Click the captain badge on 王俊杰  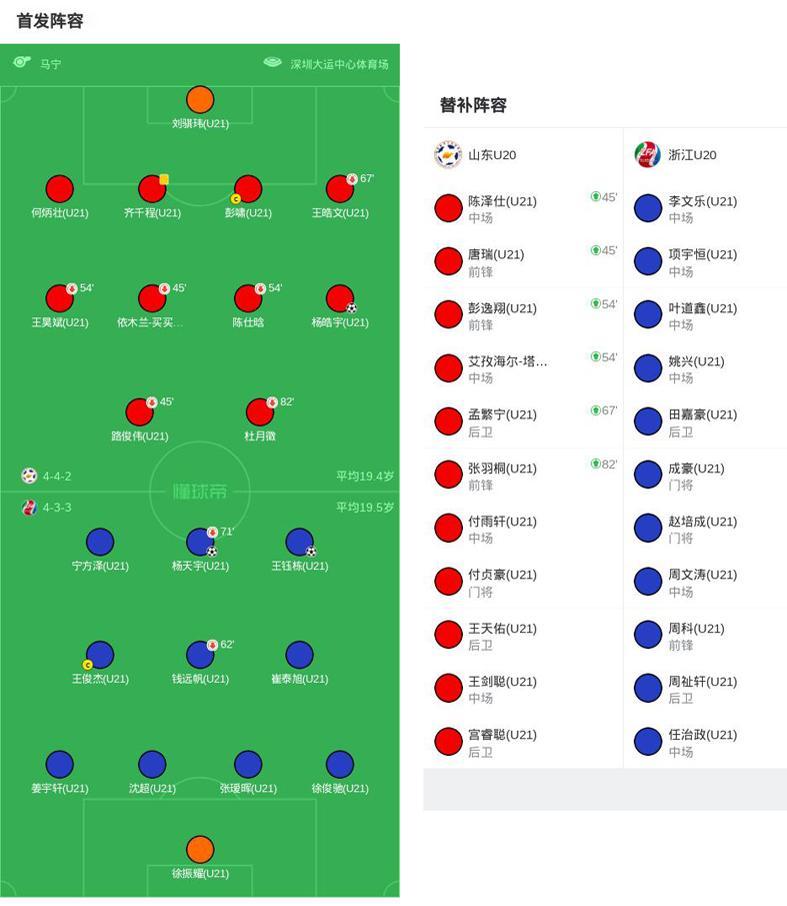(87, 665)
